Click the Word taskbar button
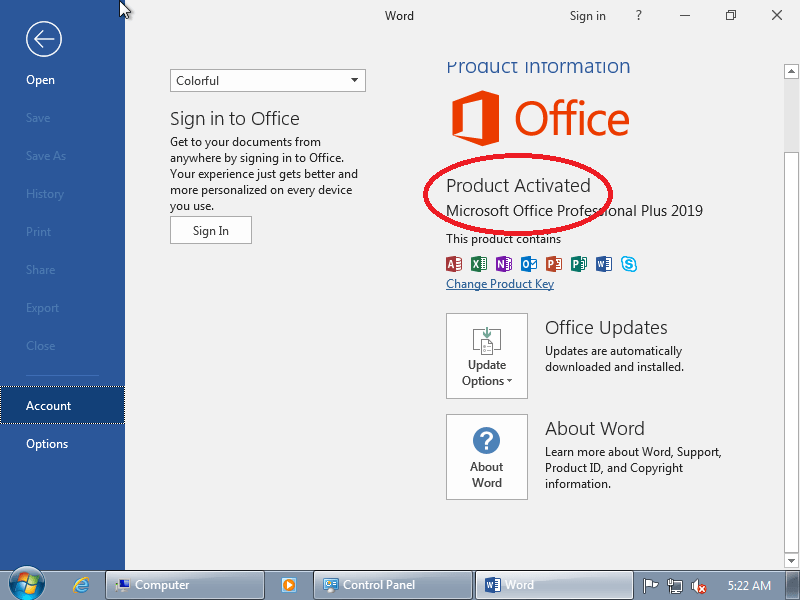This screenshot has width=800, height=600. tap(554, 585)
